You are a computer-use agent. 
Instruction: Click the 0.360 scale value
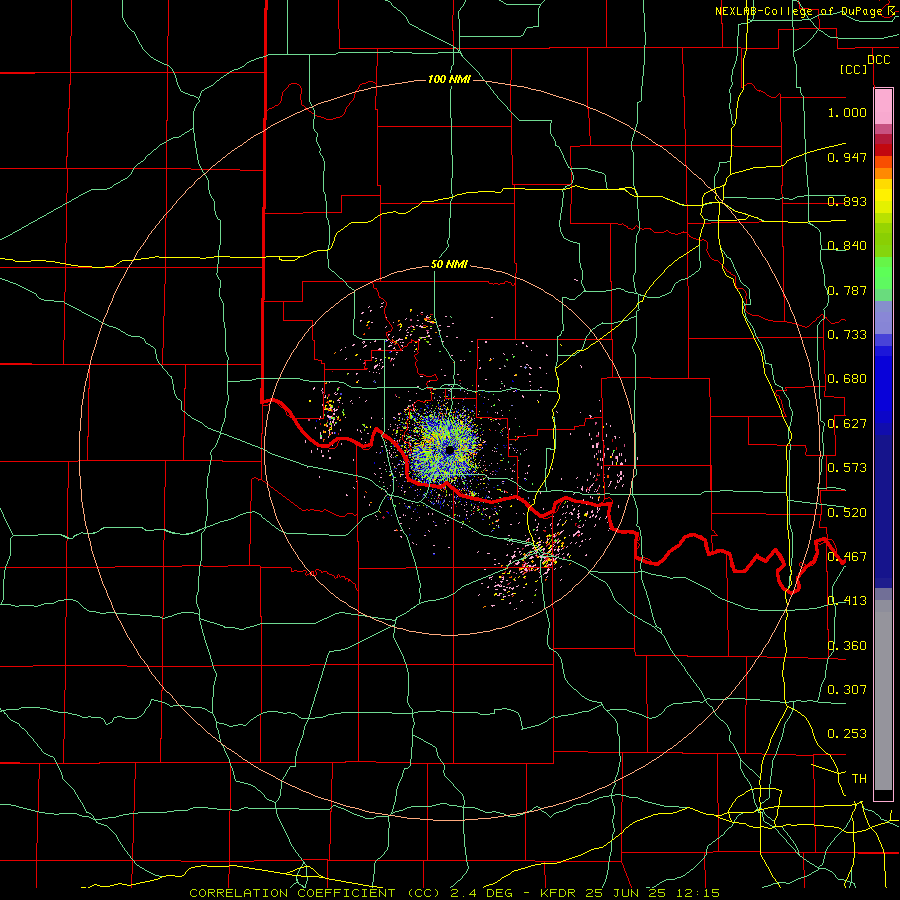[847, 646]
